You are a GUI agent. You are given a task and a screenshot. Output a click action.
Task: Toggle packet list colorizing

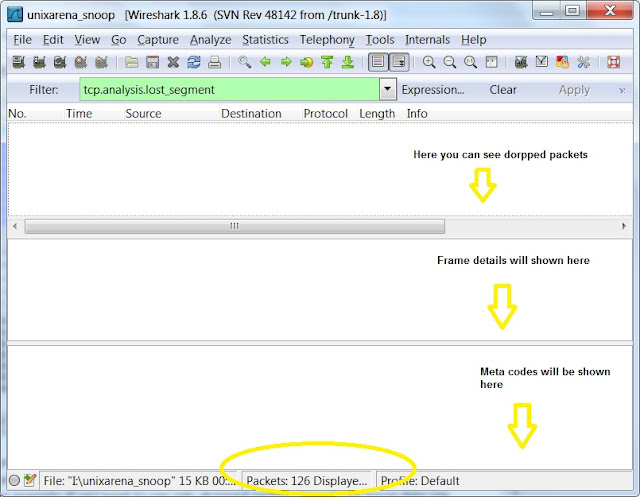pyautogui.click(x=378, y=62)
